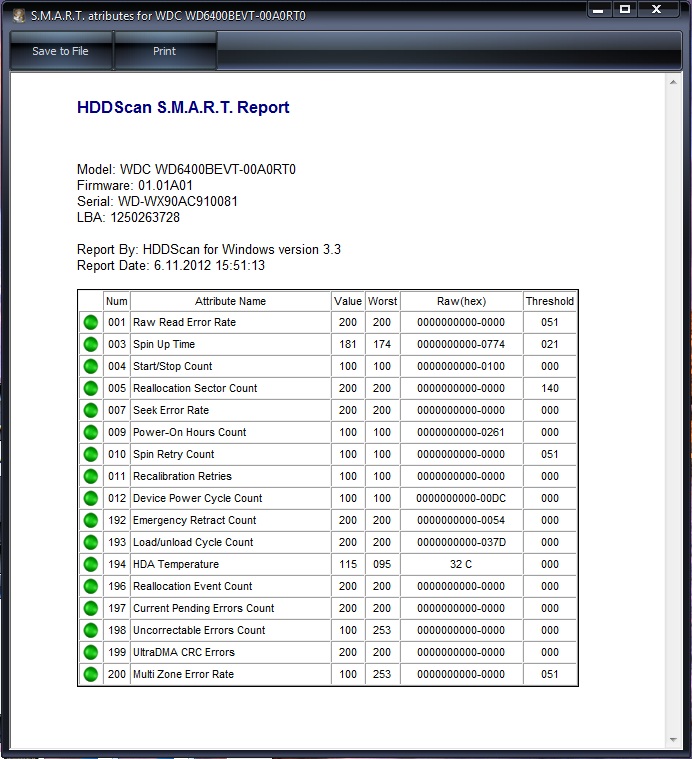Click attribute number 194 cell
The image size is (692, 759).
point(117,564)
